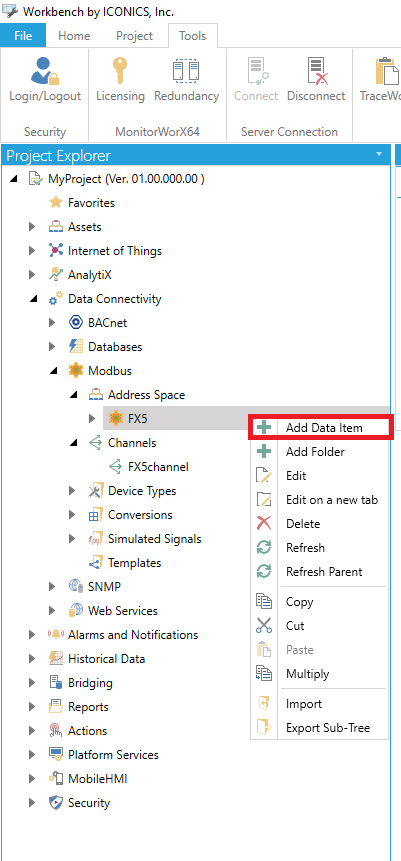Click the Simulated Signals f(x) icon
Viewport: 401px width, 861px height.
(x=96, y=539)
